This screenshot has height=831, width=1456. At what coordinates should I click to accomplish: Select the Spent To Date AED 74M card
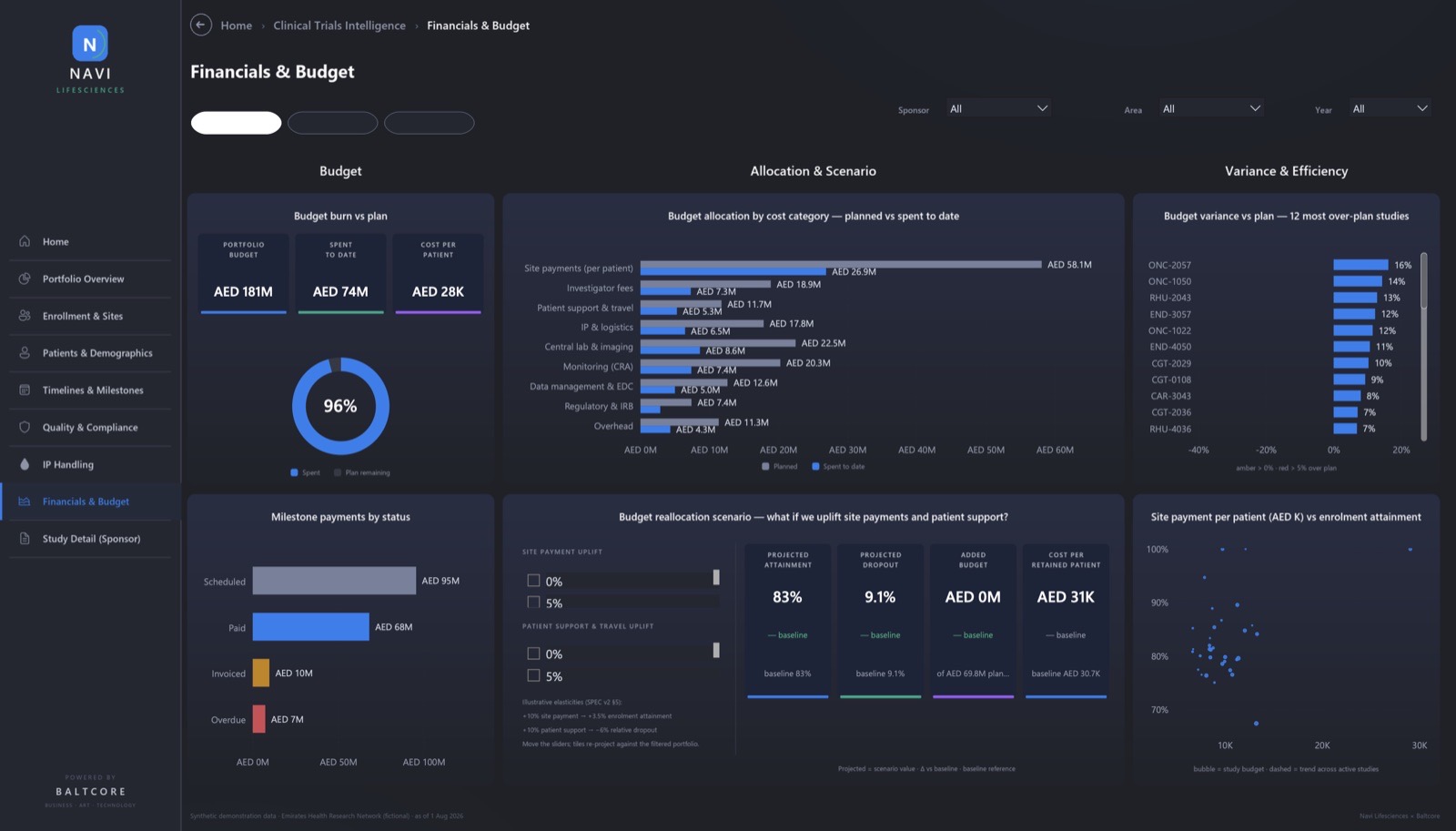pos(340,274)
